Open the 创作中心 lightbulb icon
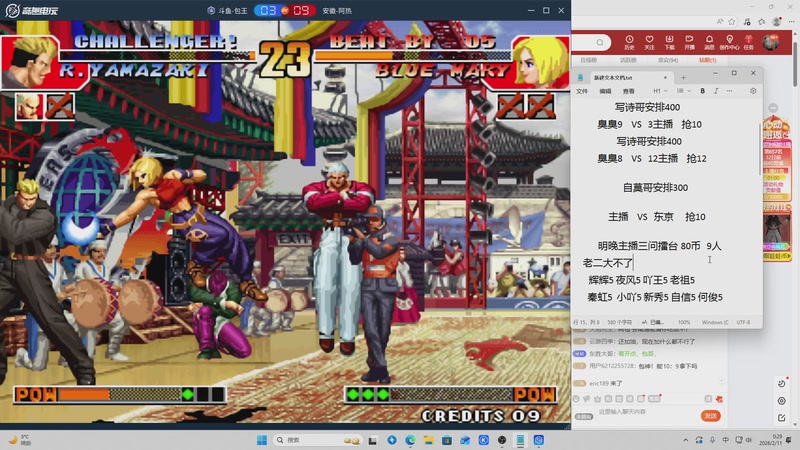 click(x=730, y=42)
